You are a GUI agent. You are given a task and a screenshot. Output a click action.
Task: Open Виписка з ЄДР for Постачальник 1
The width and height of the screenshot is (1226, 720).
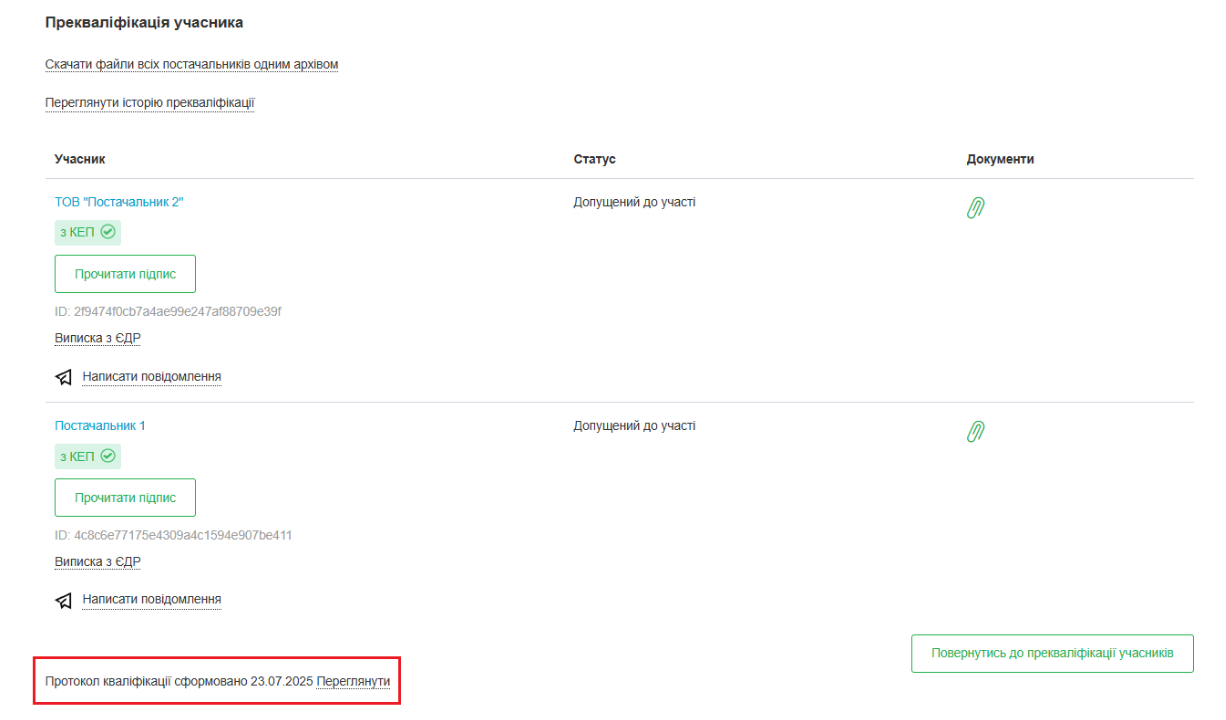(x=97, y=562)
